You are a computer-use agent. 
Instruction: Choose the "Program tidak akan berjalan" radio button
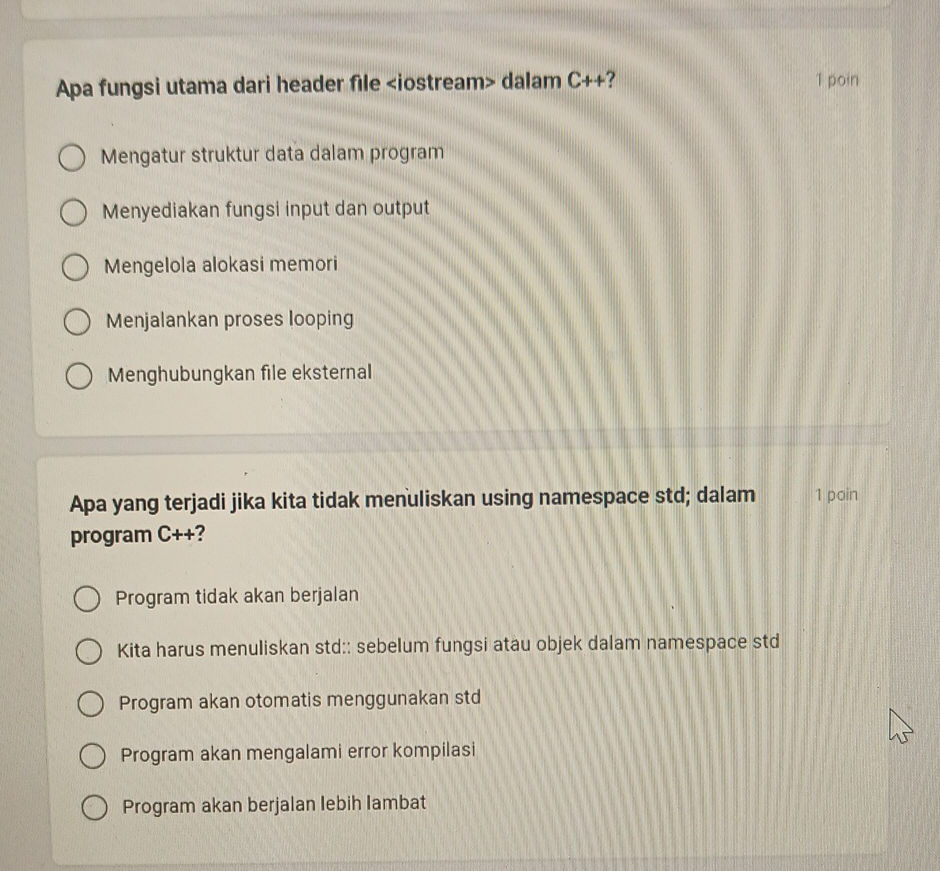pyautogui.click(x=87, y=599)
